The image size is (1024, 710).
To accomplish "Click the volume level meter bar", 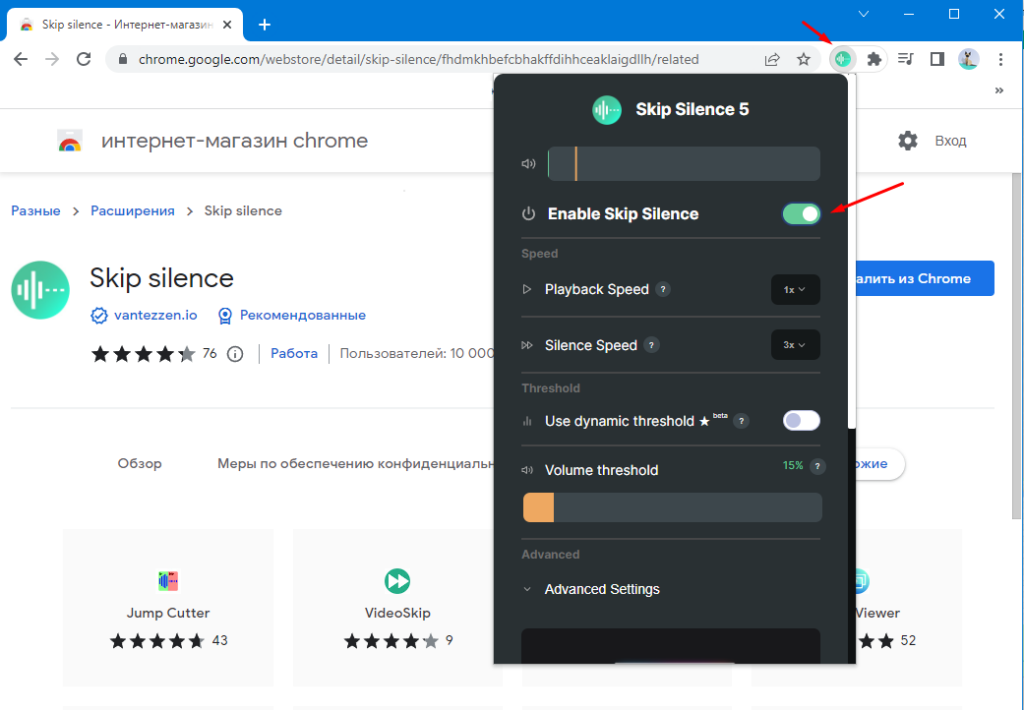I will [684, 163].
